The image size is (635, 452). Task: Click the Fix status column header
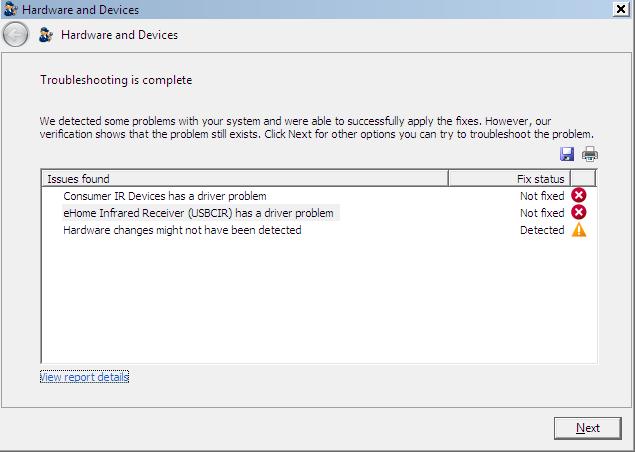pos(509,179)
